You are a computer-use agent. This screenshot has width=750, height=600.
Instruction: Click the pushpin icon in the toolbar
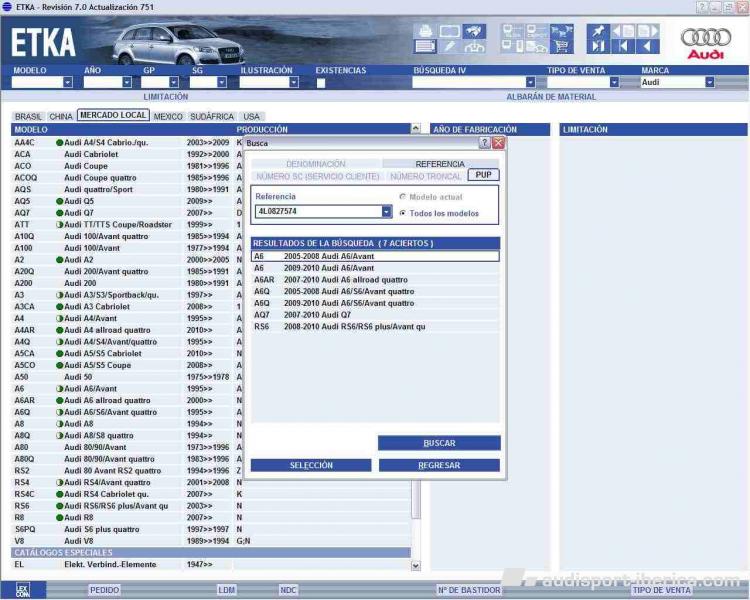click(598, 31)
